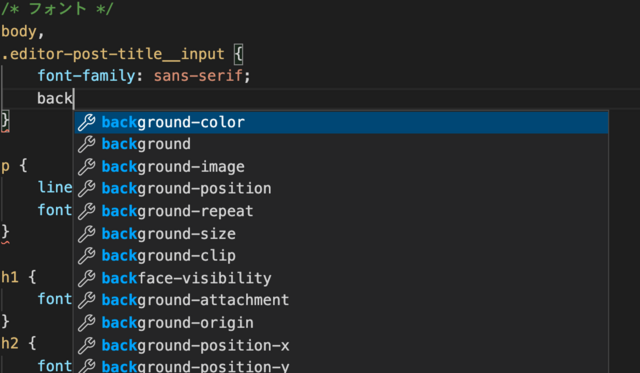
Task: Click the h1 selector line
Action: point(19,277)
